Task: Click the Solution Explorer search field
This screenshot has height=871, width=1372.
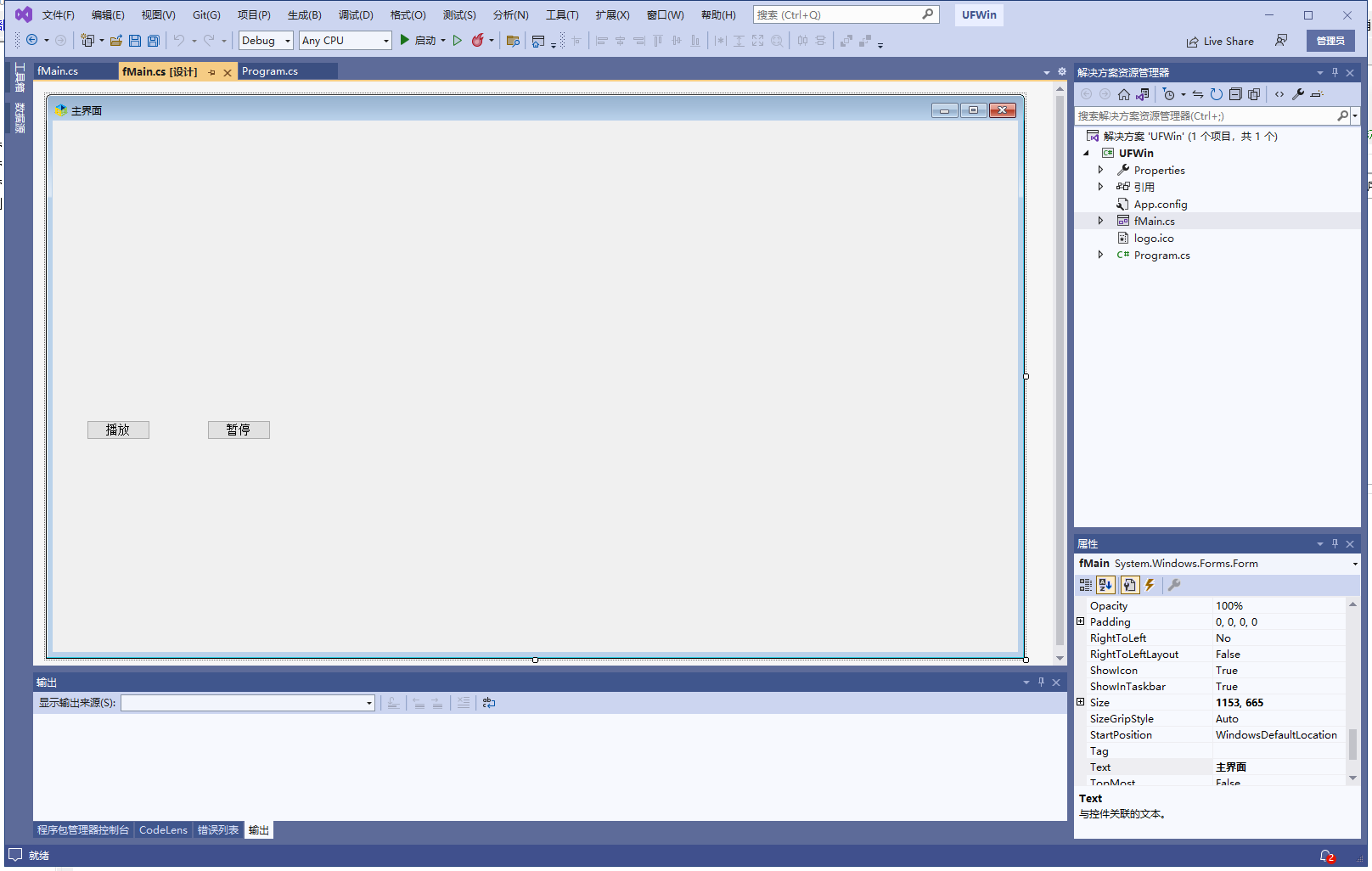Action: tap(1206, 115)
